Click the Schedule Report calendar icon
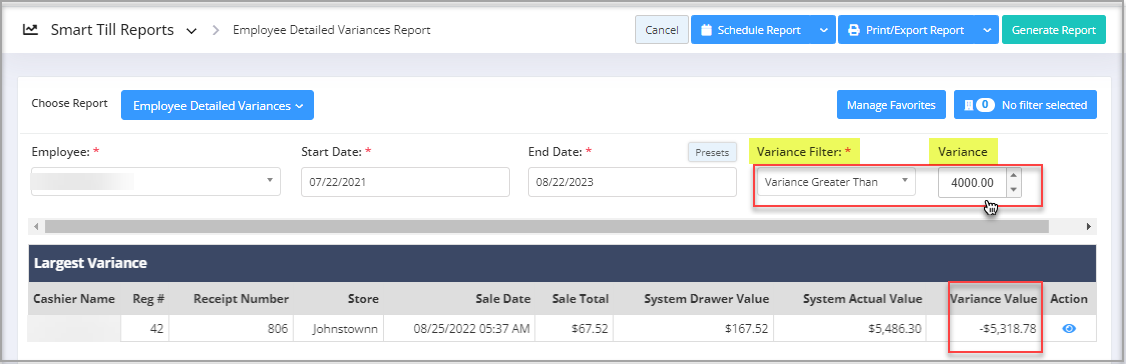Image resolution: width=1126 pixels, height=364 pixels. pos(706,30)
